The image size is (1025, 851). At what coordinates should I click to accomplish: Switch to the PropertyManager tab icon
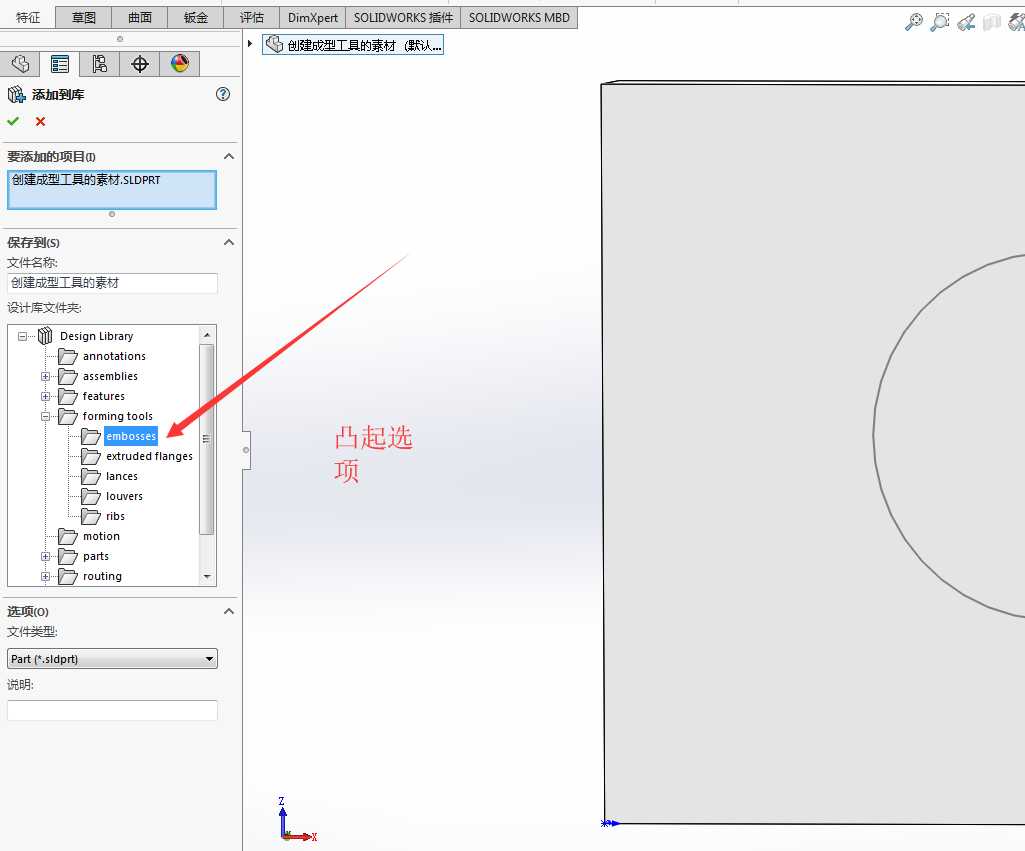[x=59, y=64]
